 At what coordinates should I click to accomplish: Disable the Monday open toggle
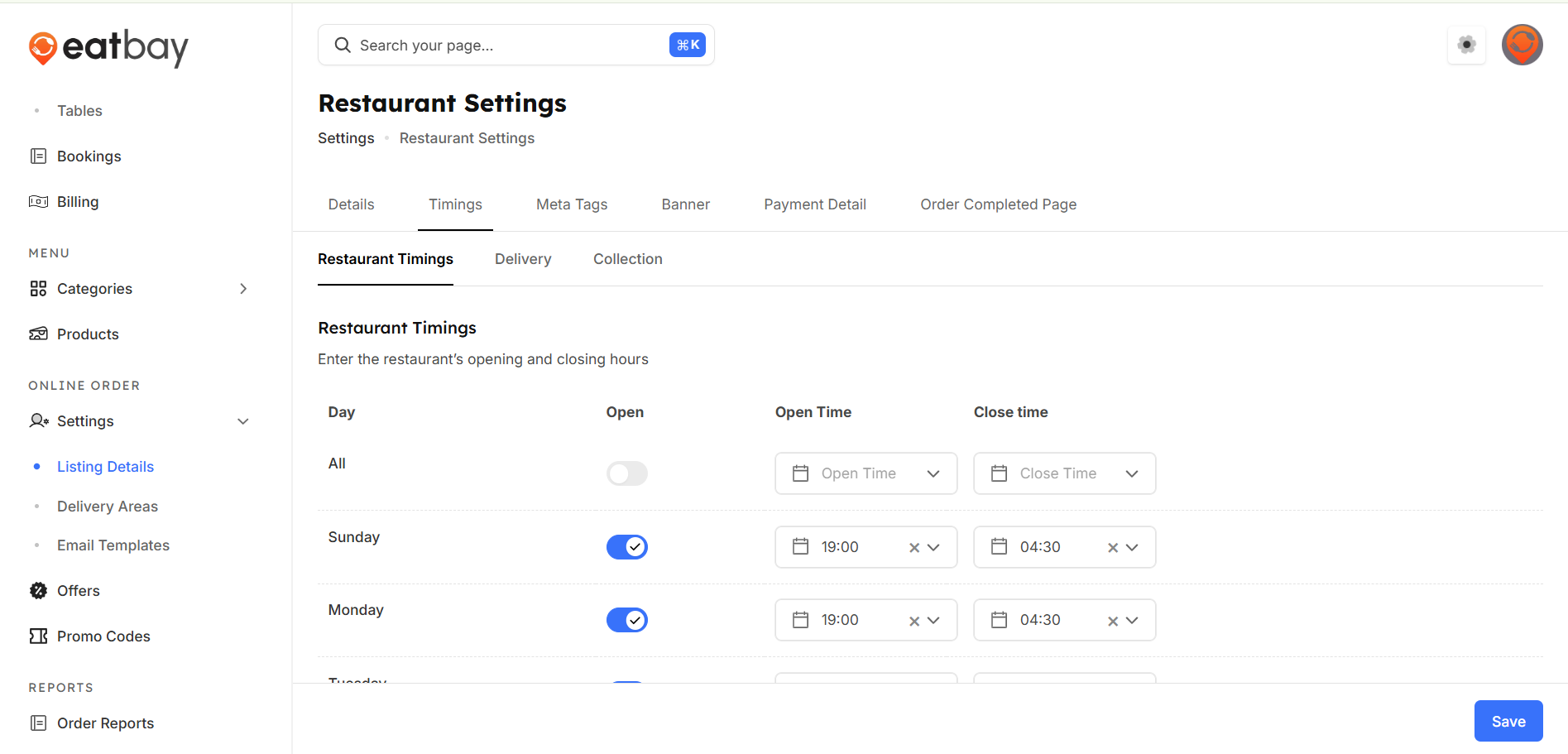[x=626, y=620]
